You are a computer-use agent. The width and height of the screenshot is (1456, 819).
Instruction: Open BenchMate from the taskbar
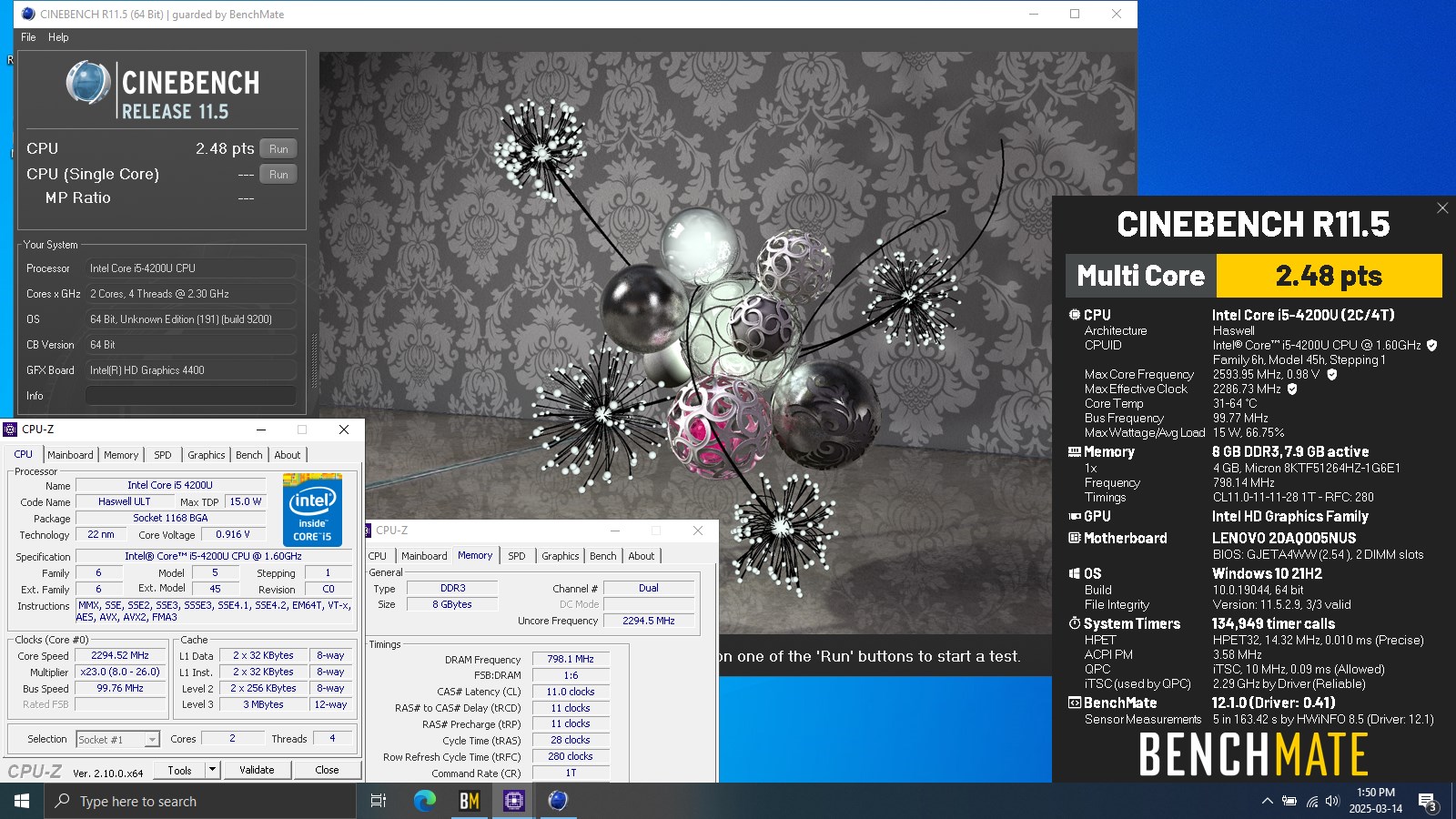[470, 801]
